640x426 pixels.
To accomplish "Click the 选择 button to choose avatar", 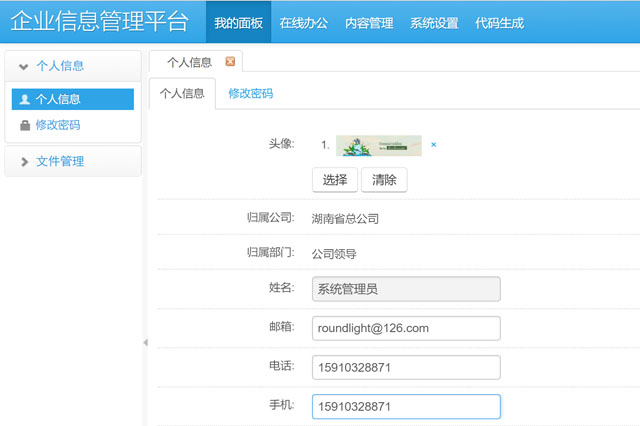I will click(335, 180).
